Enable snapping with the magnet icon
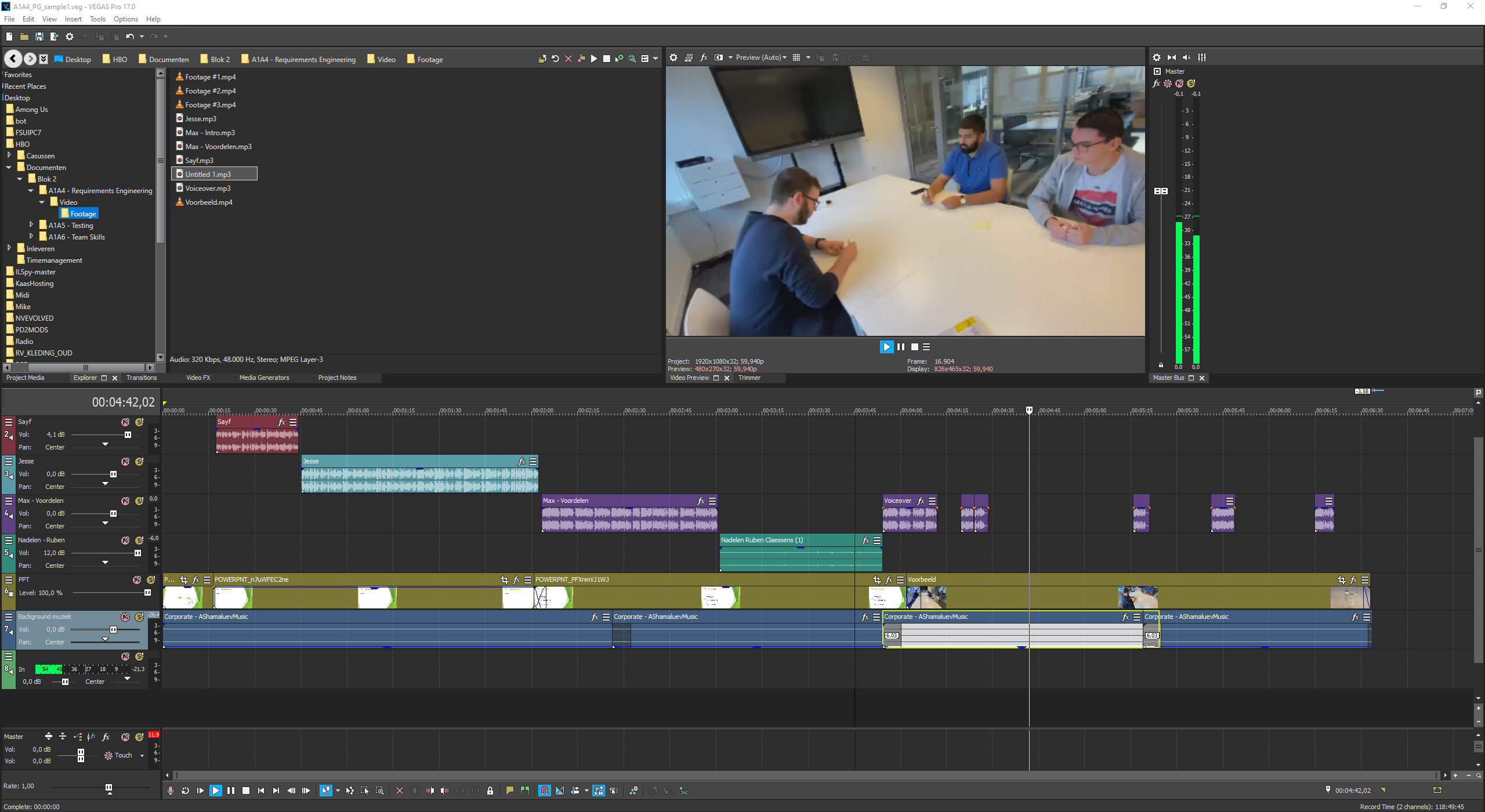This screenshot has width=1485, height=812. click(x=544, y=791)
